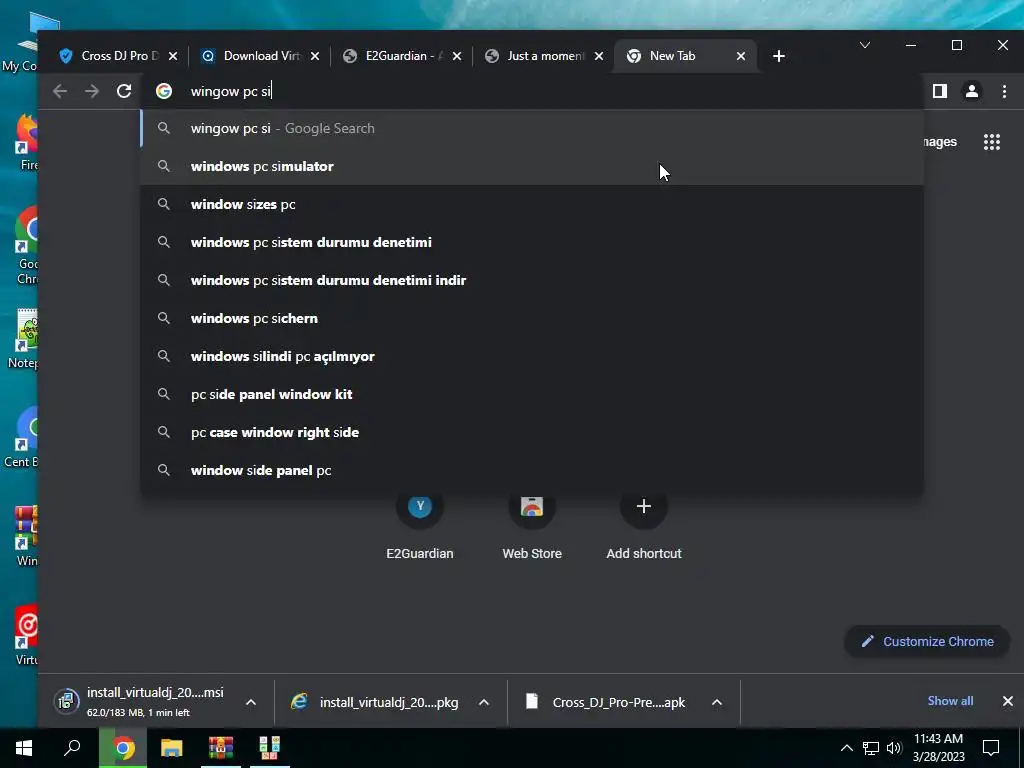Open the Chrome side panel icon
This screenshot has width=1024, height=768.
940,91
